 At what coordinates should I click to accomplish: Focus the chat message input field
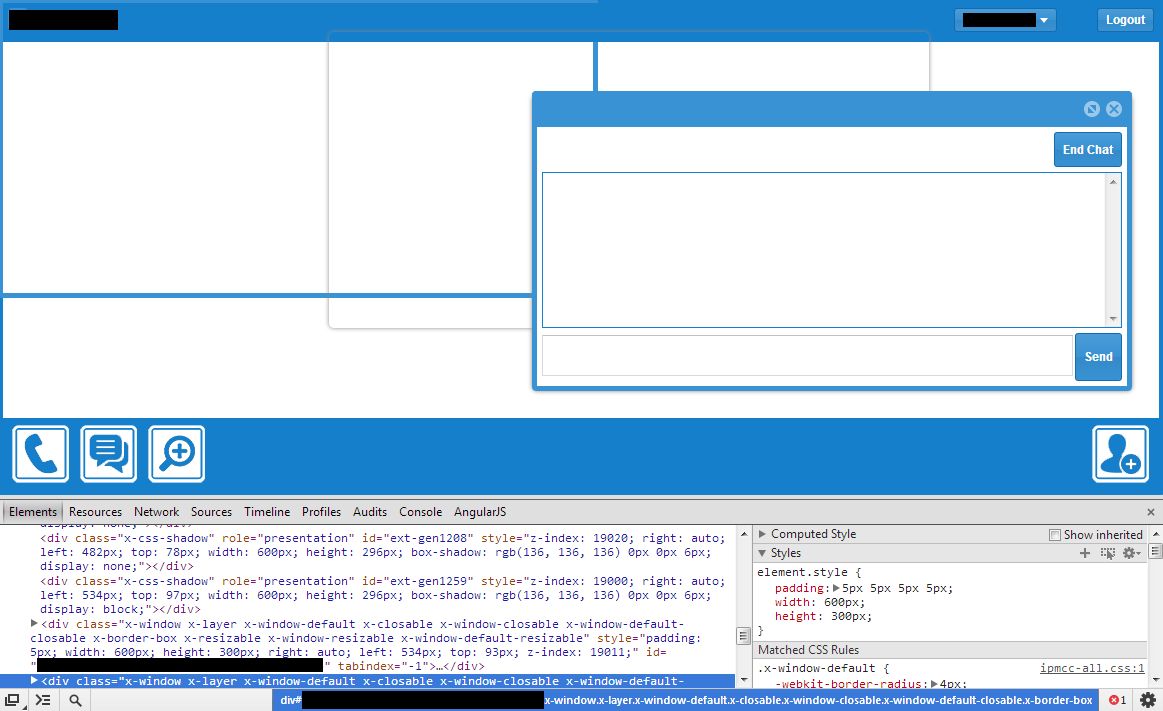(807, 356)
